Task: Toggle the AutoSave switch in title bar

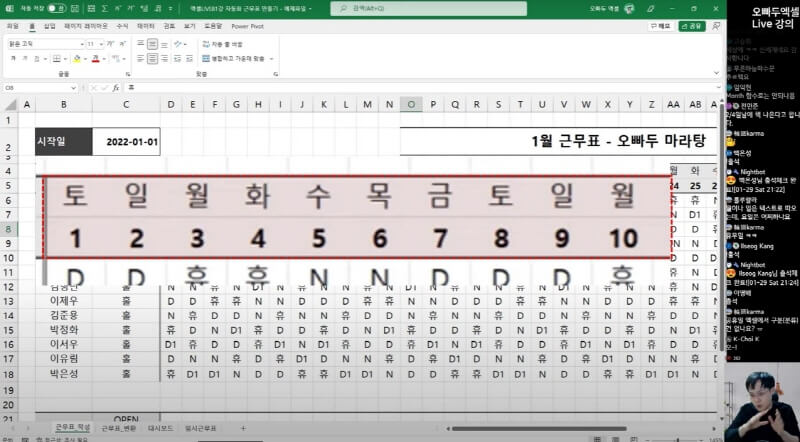Action: pyautogui.click(x=57, y=9)
